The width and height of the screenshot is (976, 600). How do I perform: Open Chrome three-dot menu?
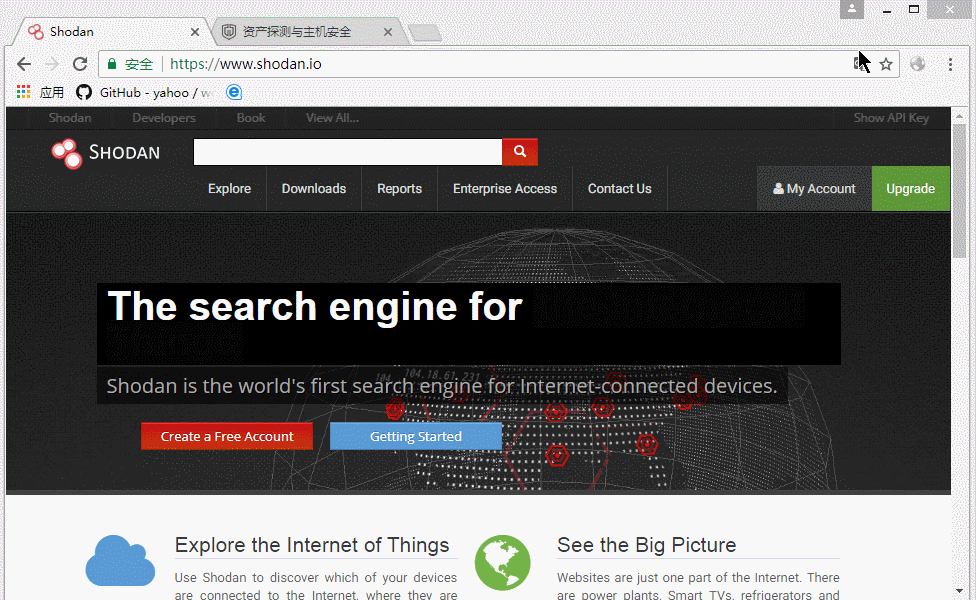pyautogui.click(x=950, y=64)
